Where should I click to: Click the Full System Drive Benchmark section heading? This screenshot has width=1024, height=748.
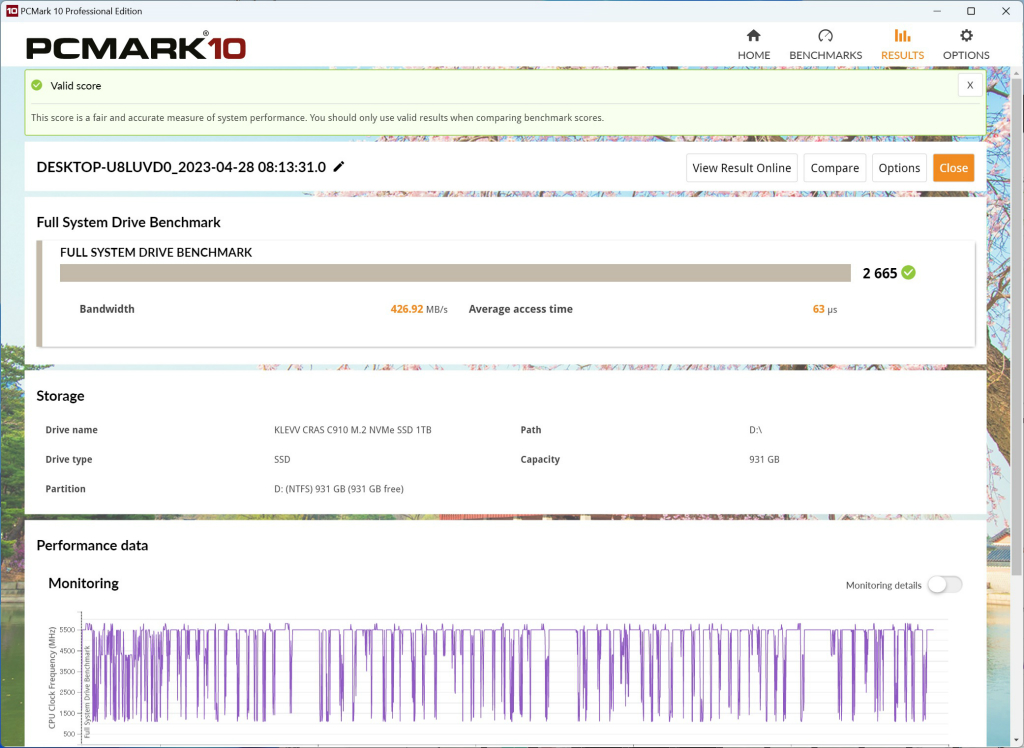(x=129, y=222)
